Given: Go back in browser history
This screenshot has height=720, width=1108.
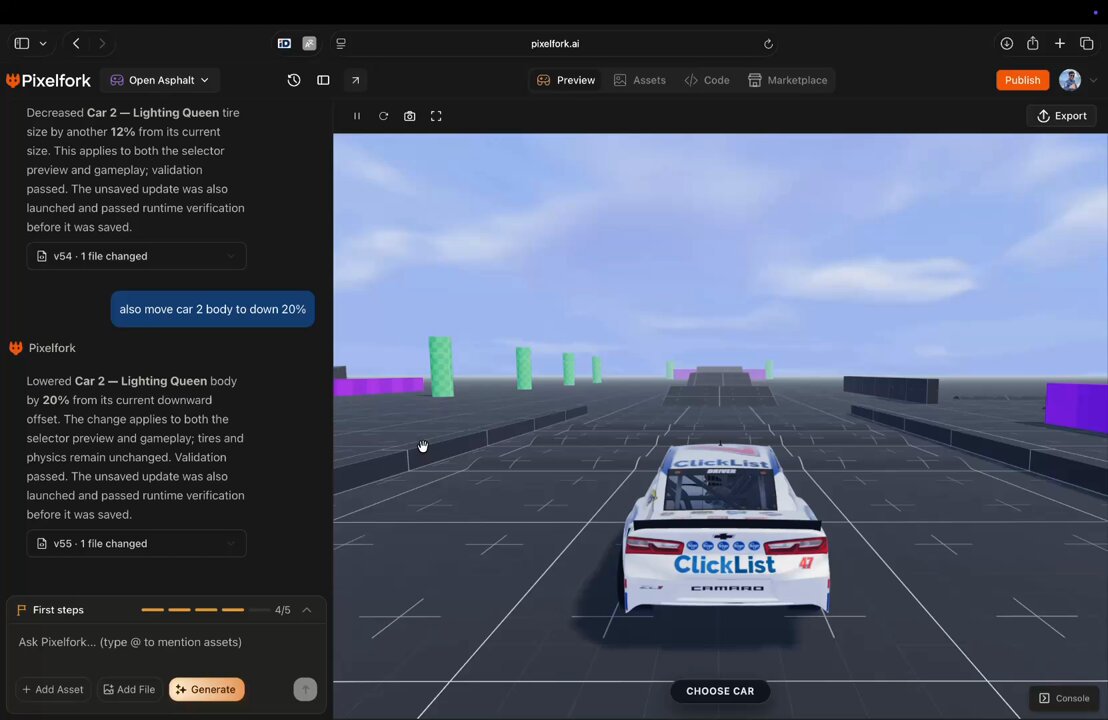Looking at the screenshot, I should pos(76,44).
